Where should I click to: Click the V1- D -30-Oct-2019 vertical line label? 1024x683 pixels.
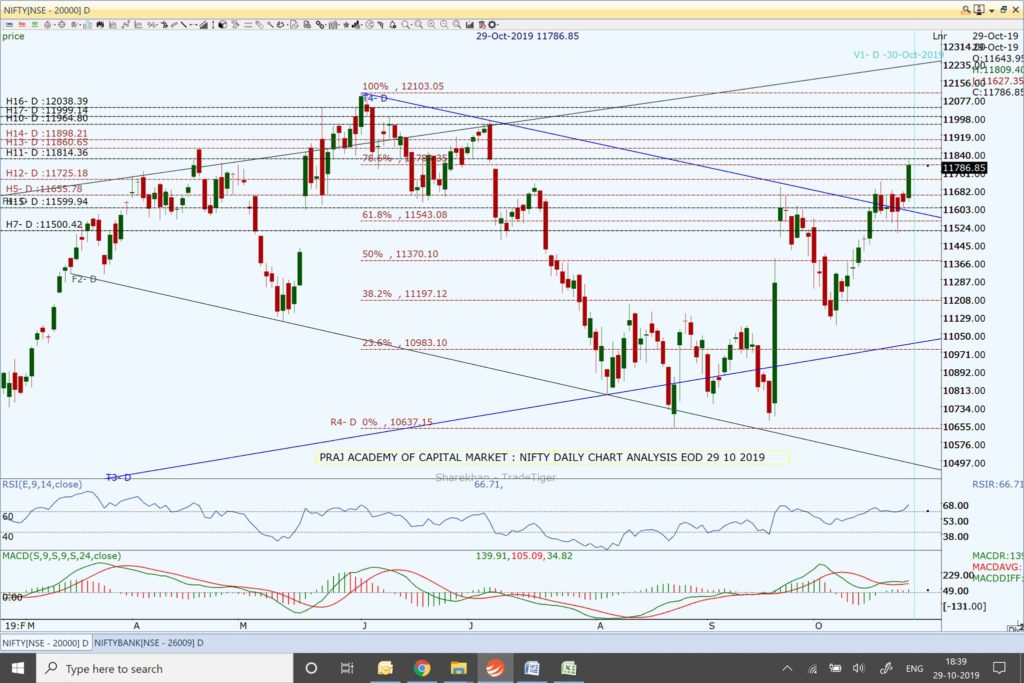click(x=898, y=55)
